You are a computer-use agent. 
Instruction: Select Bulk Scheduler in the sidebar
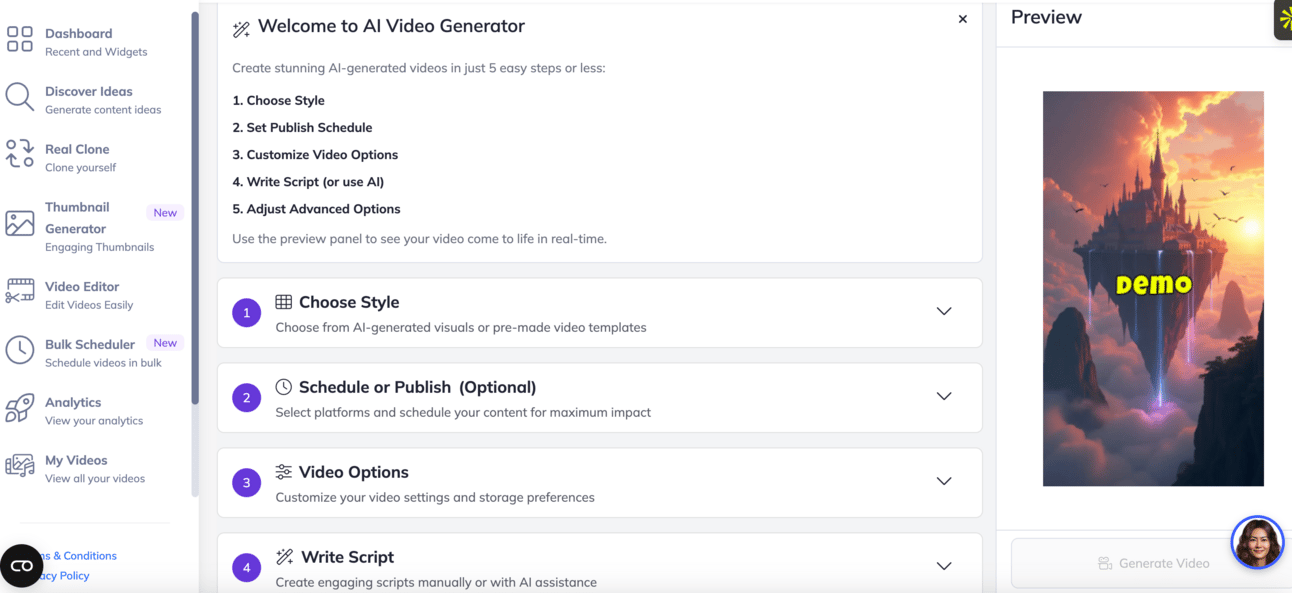(x=95, y=352)
